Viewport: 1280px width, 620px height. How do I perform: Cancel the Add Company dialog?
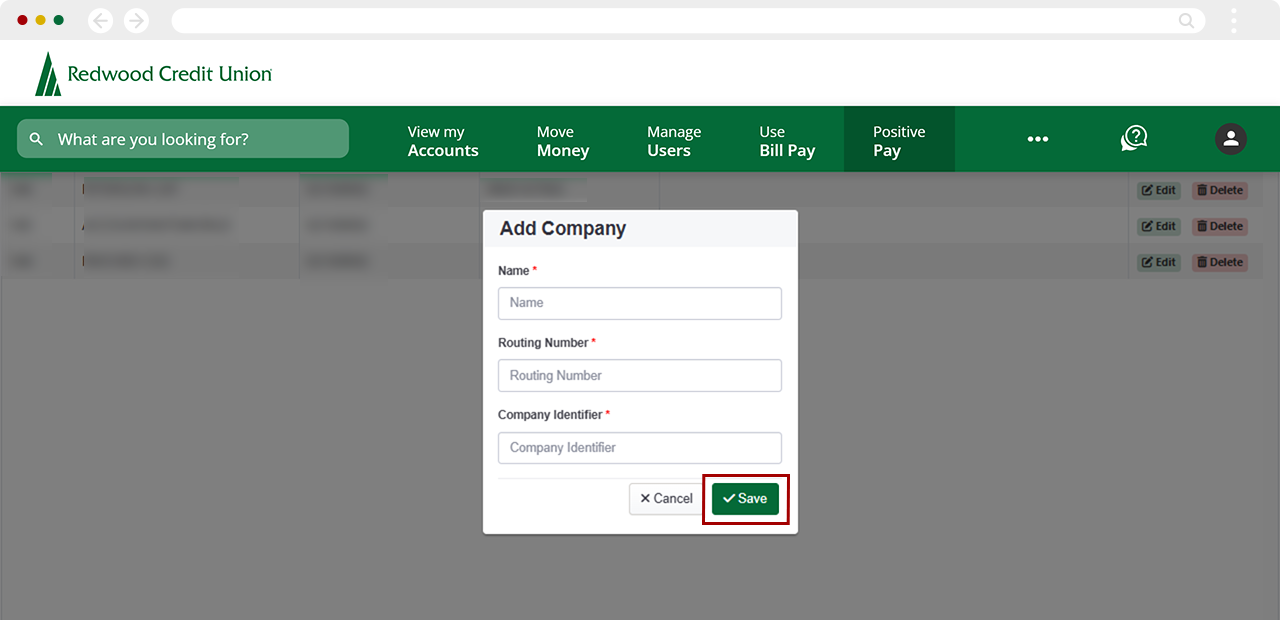pos(666,498)
